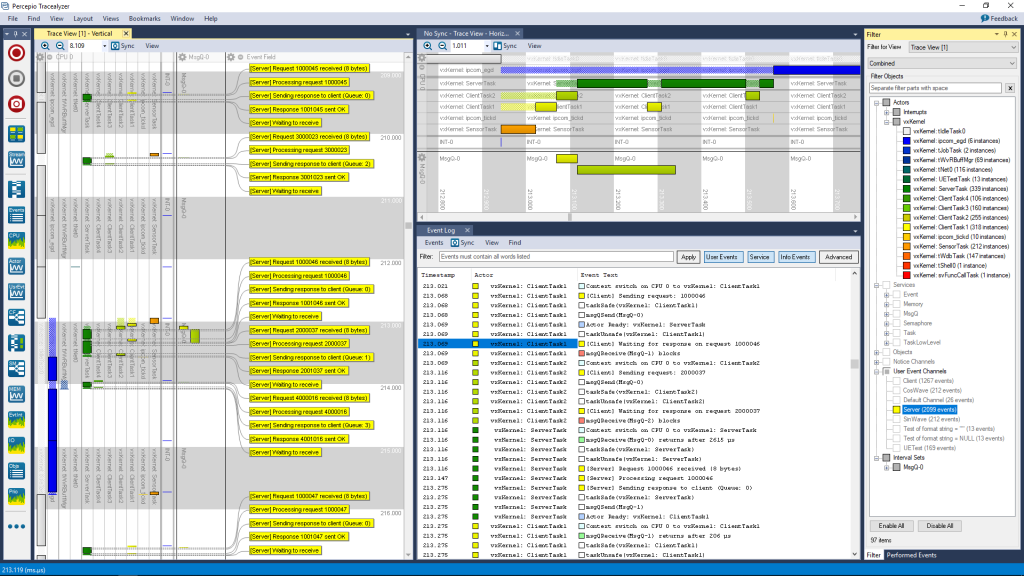The height and width of the screenshot is (576, 1024).
Task: Toggle the Service events filter button
Action: 760,257
